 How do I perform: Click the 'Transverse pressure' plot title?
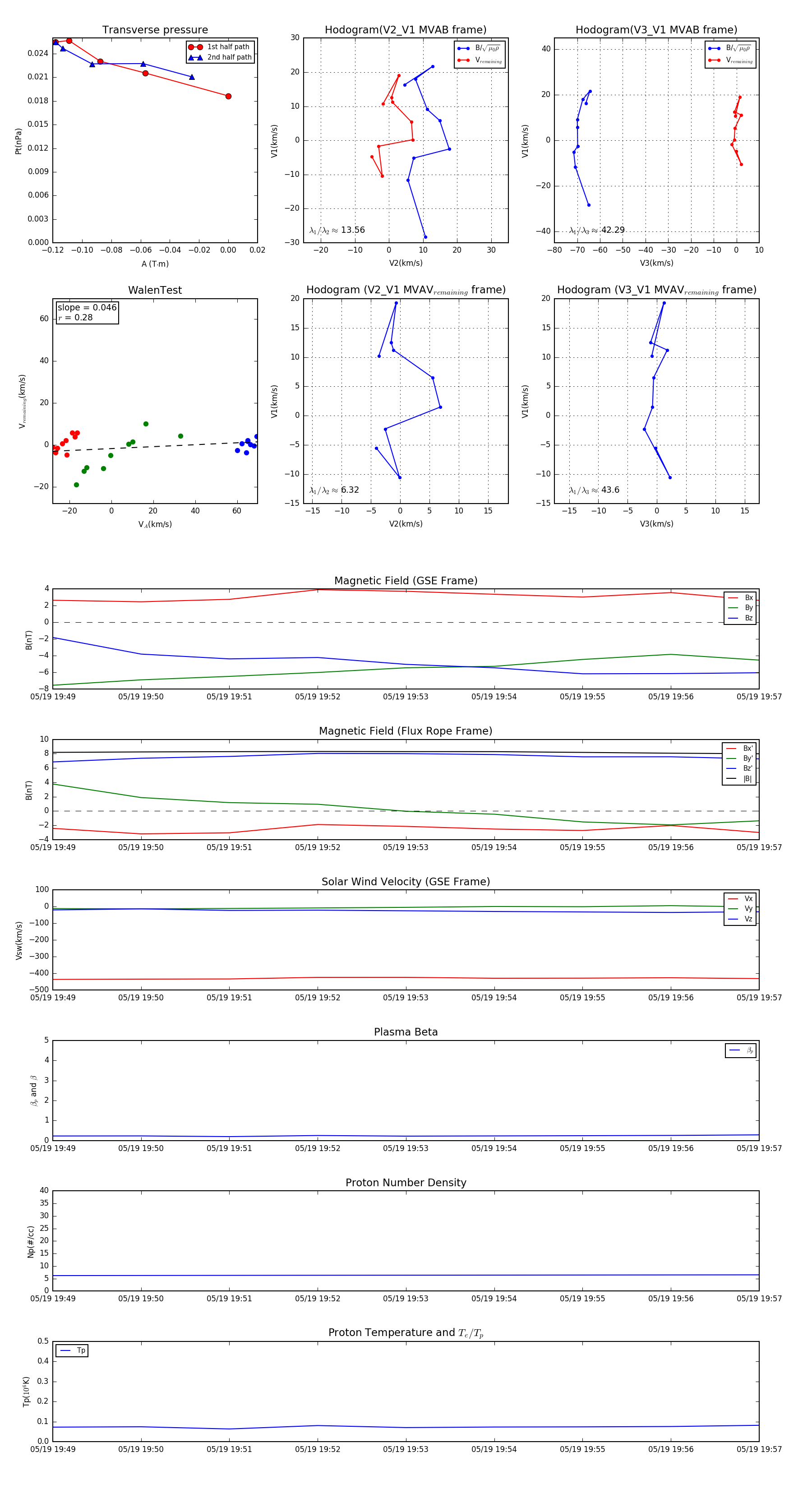coord(155,29)
